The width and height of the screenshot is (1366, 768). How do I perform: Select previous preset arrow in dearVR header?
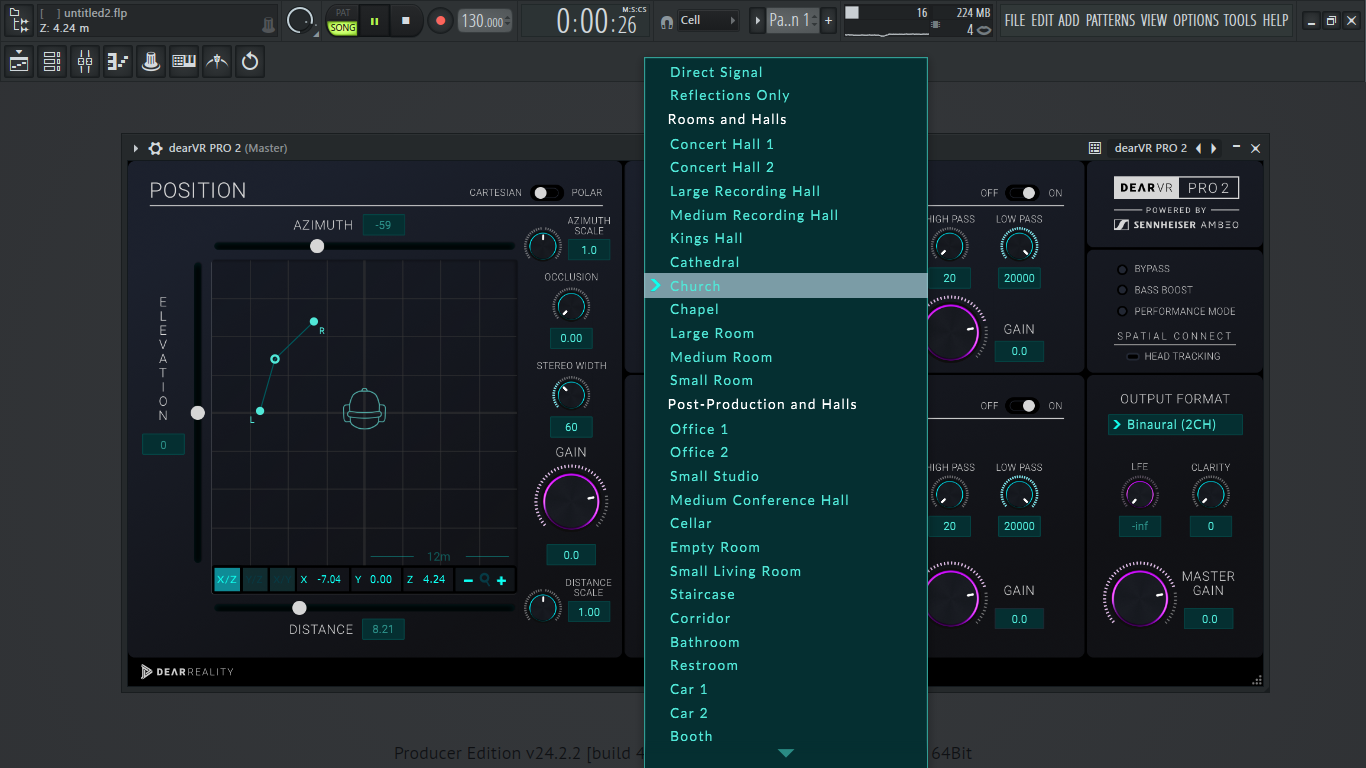1198,148
